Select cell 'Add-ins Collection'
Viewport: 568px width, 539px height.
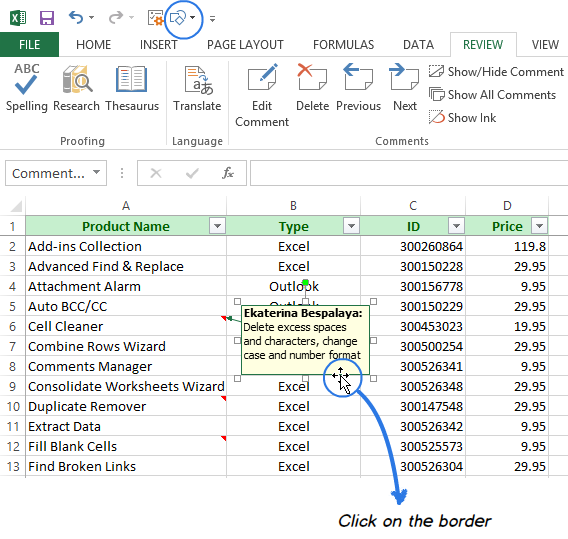coord(126,246)
